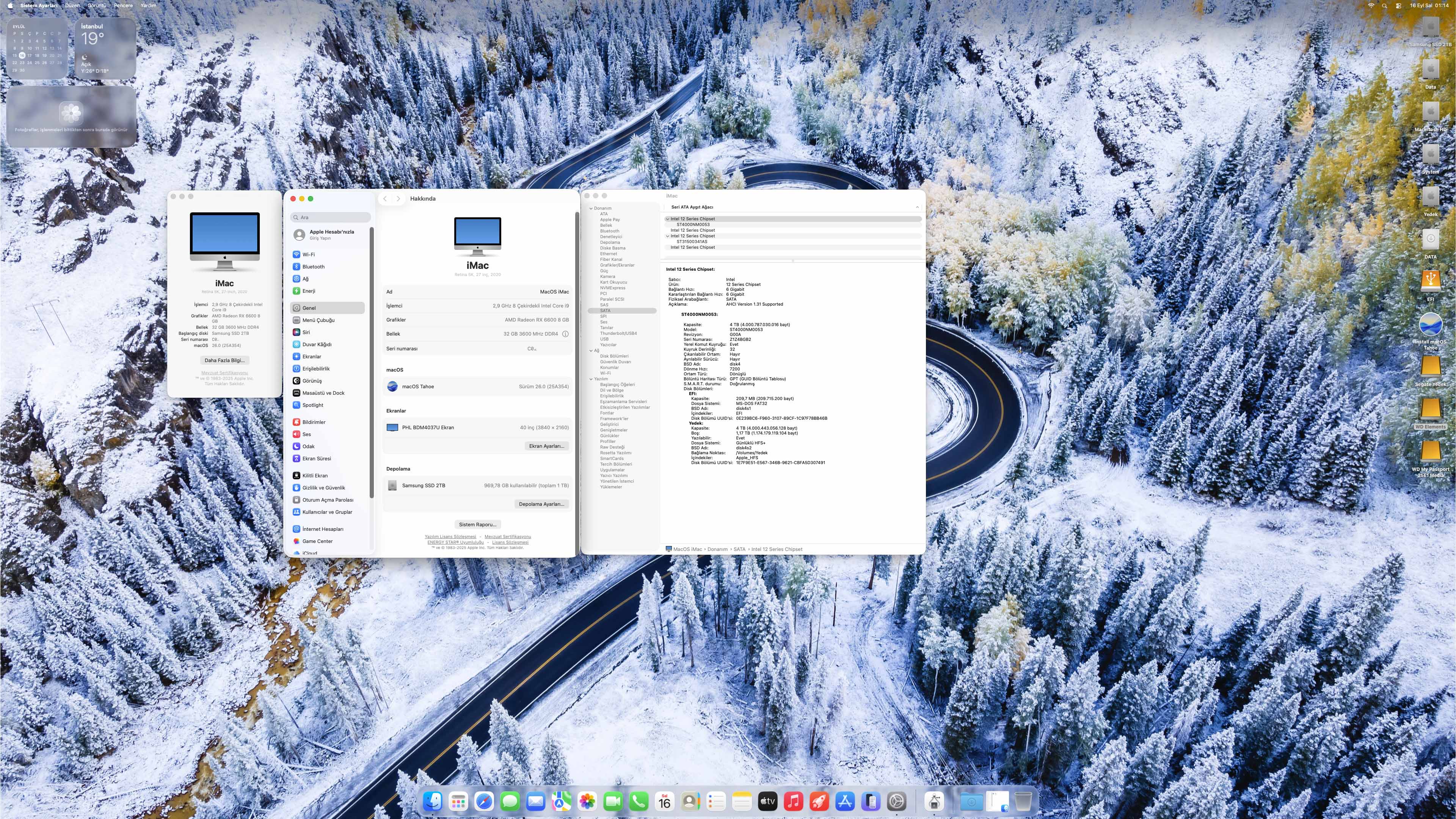The width and height of the screenshot is (1456, 819).
Task: Select USB in System Information sidebar
Action: click(604, 339)
